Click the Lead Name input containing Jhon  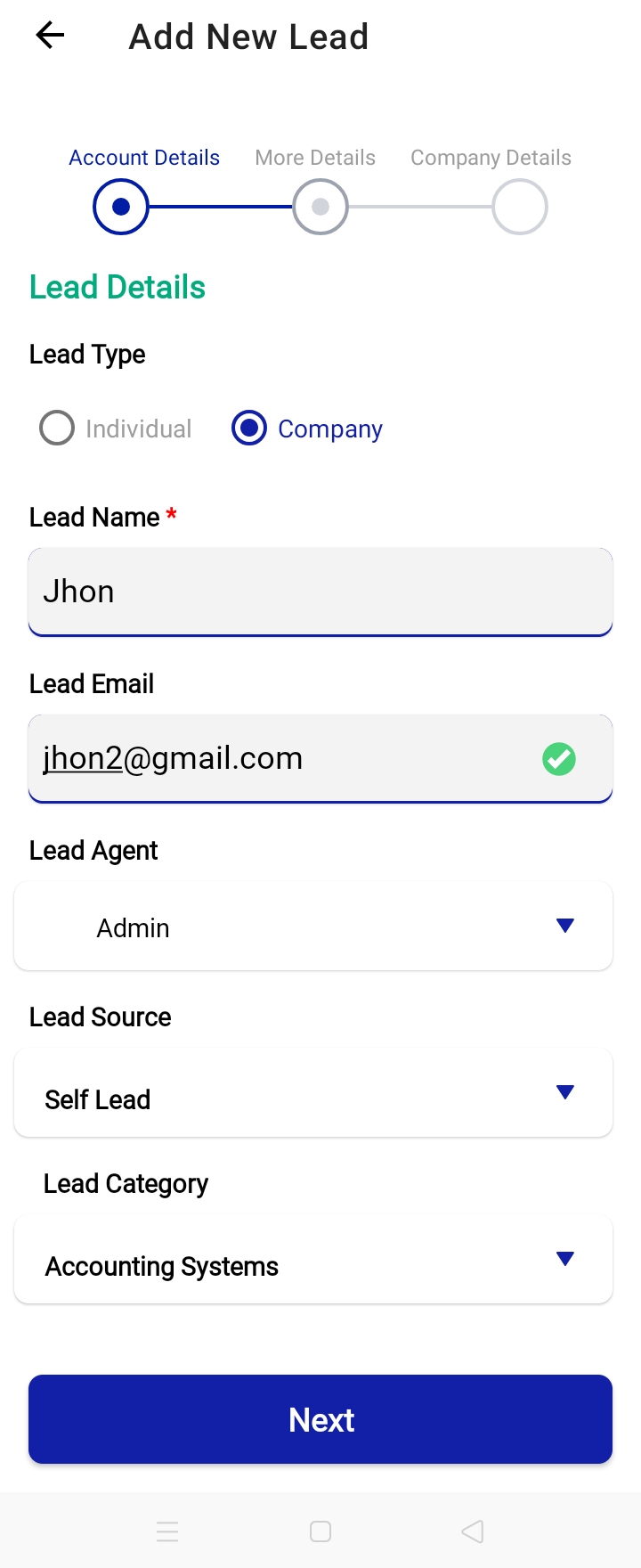coord(320,592)
